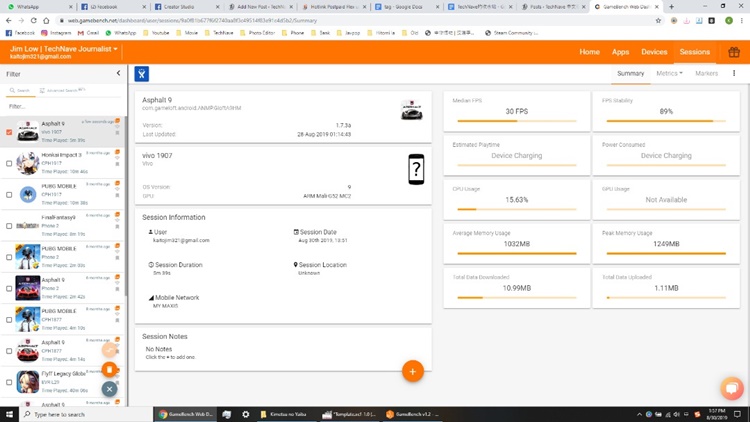Click the orange trash delete floating button

(110, 369)
